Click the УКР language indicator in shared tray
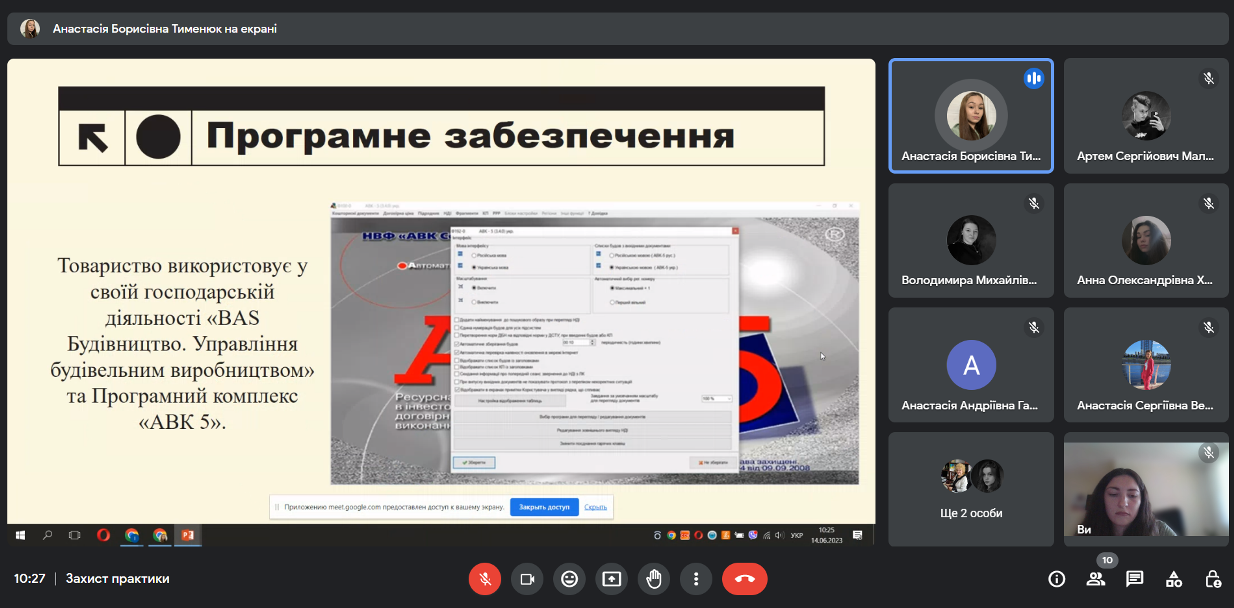The width and height of the screenshot is (1234, 608). (x=797, y=536)
